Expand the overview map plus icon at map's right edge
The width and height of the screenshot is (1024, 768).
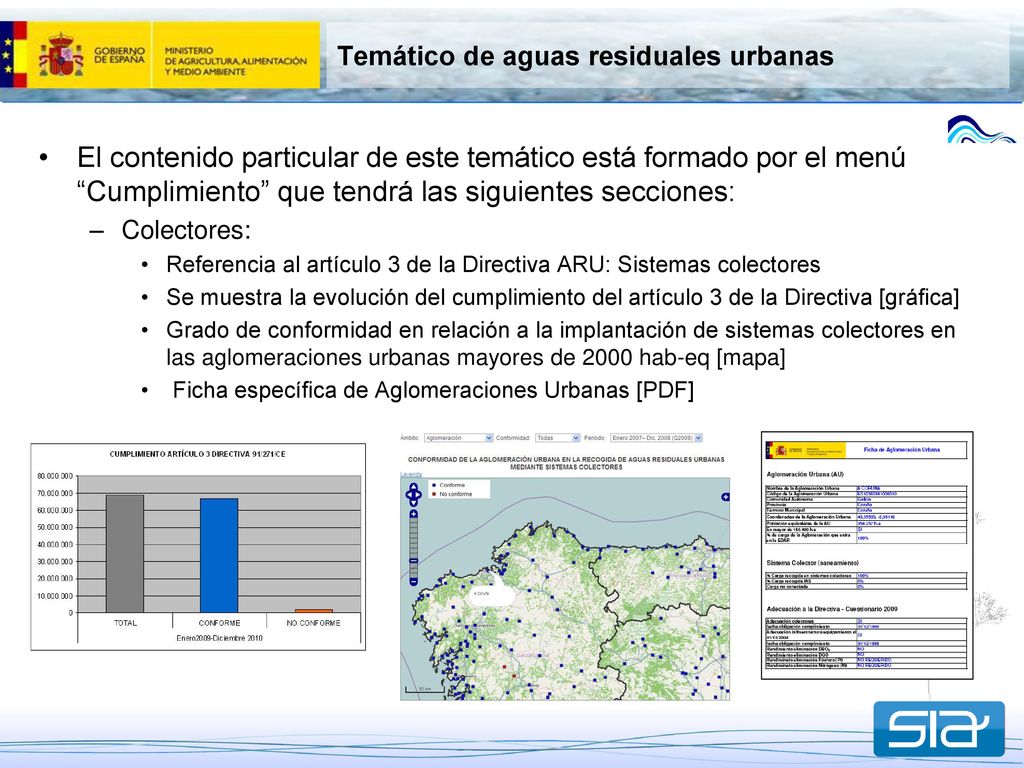tap(725, 497)
